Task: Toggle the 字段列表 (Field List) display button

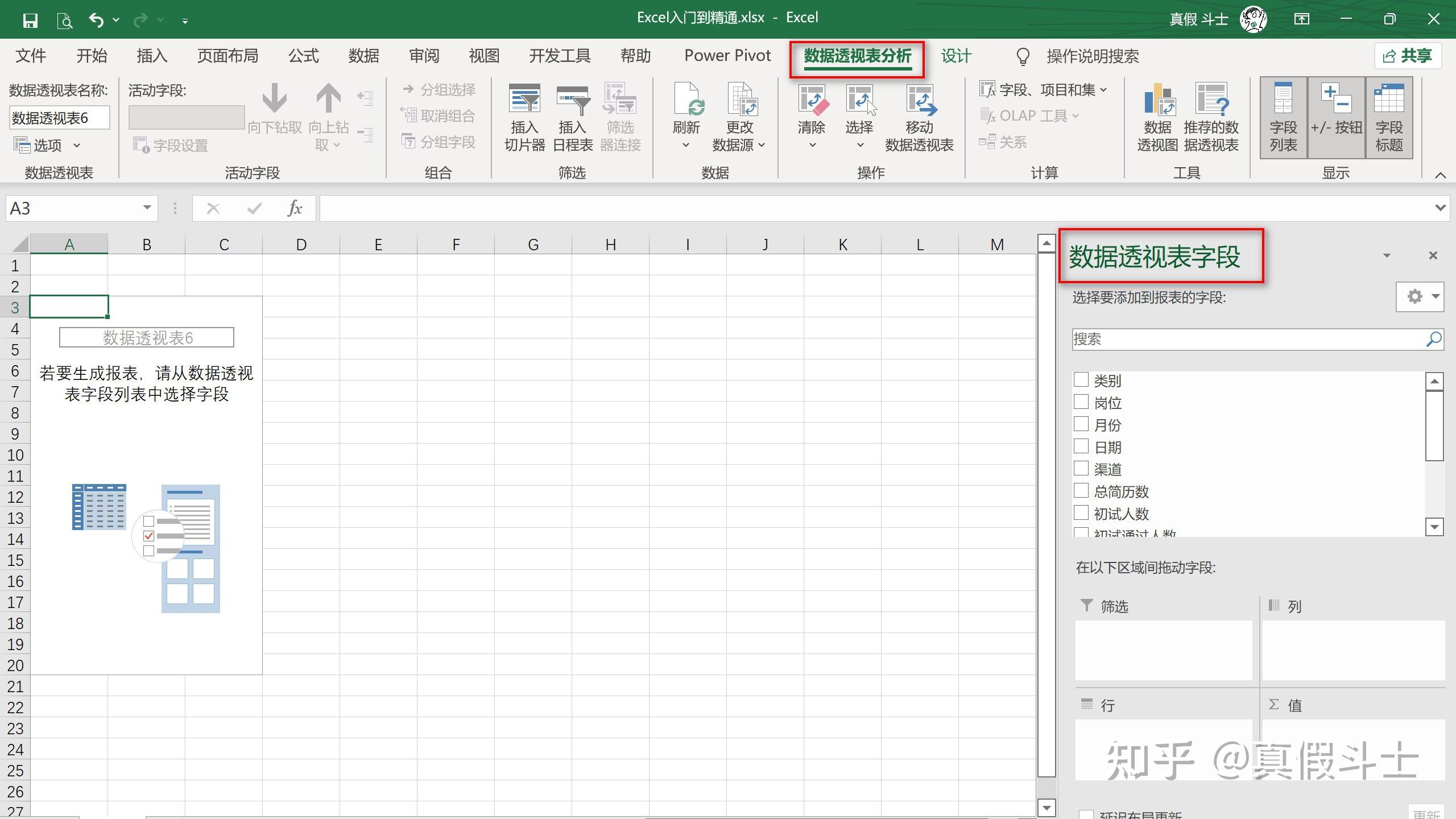Action: (x=1283, y=118)
